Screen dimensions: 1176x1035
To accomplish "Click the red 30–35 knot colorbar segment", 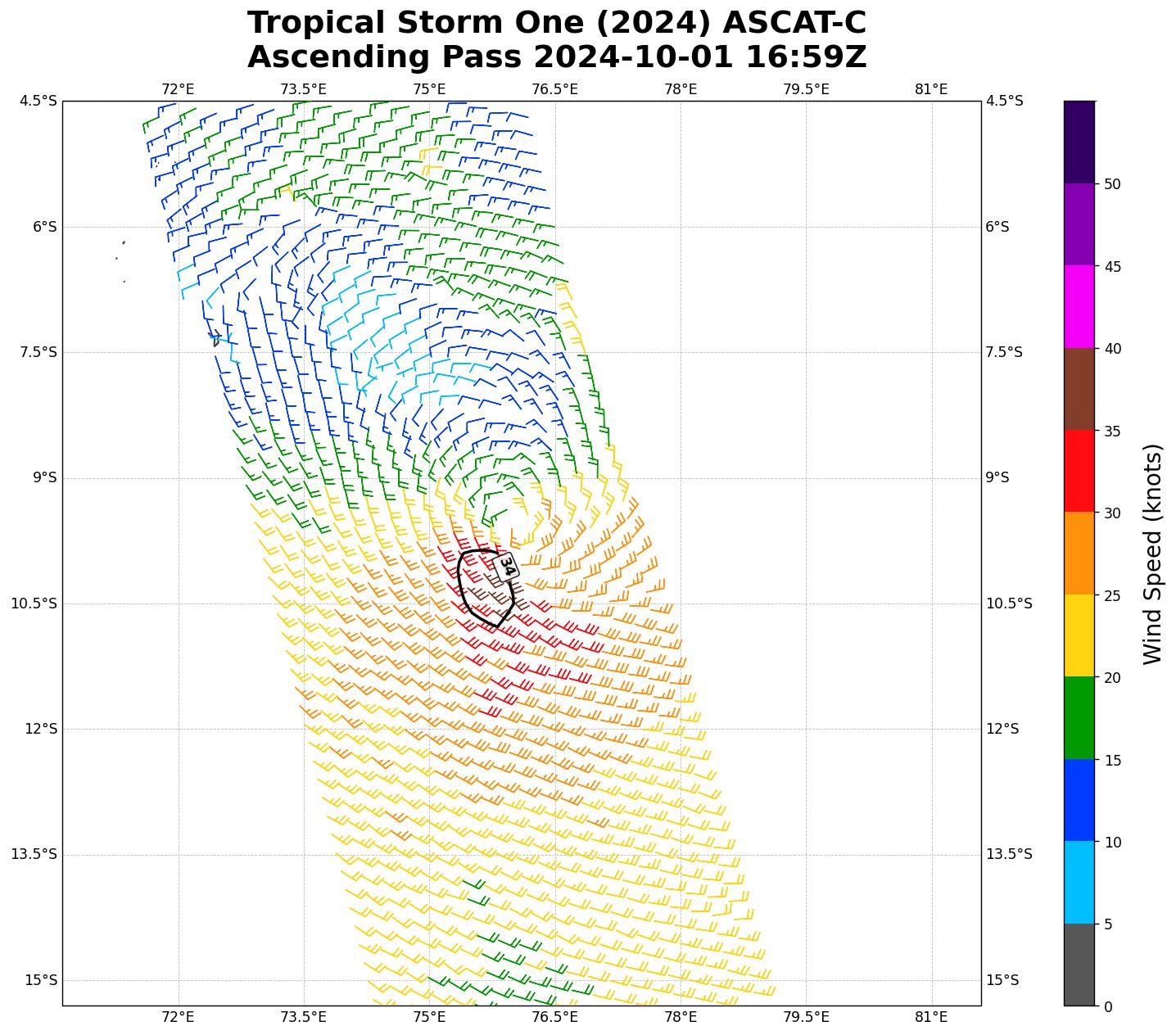I will (1079, 472).
